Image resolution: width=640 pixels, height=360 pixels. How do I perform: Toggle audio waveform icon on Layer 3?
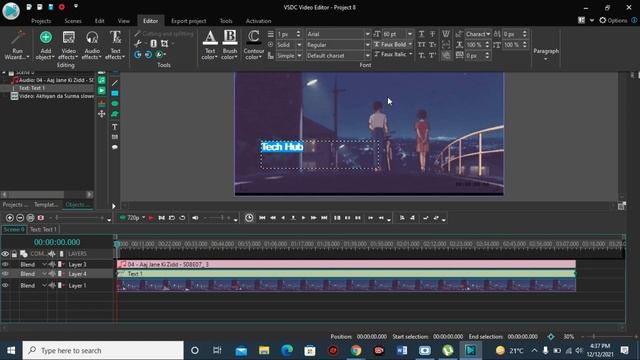(x=52, y=264)
